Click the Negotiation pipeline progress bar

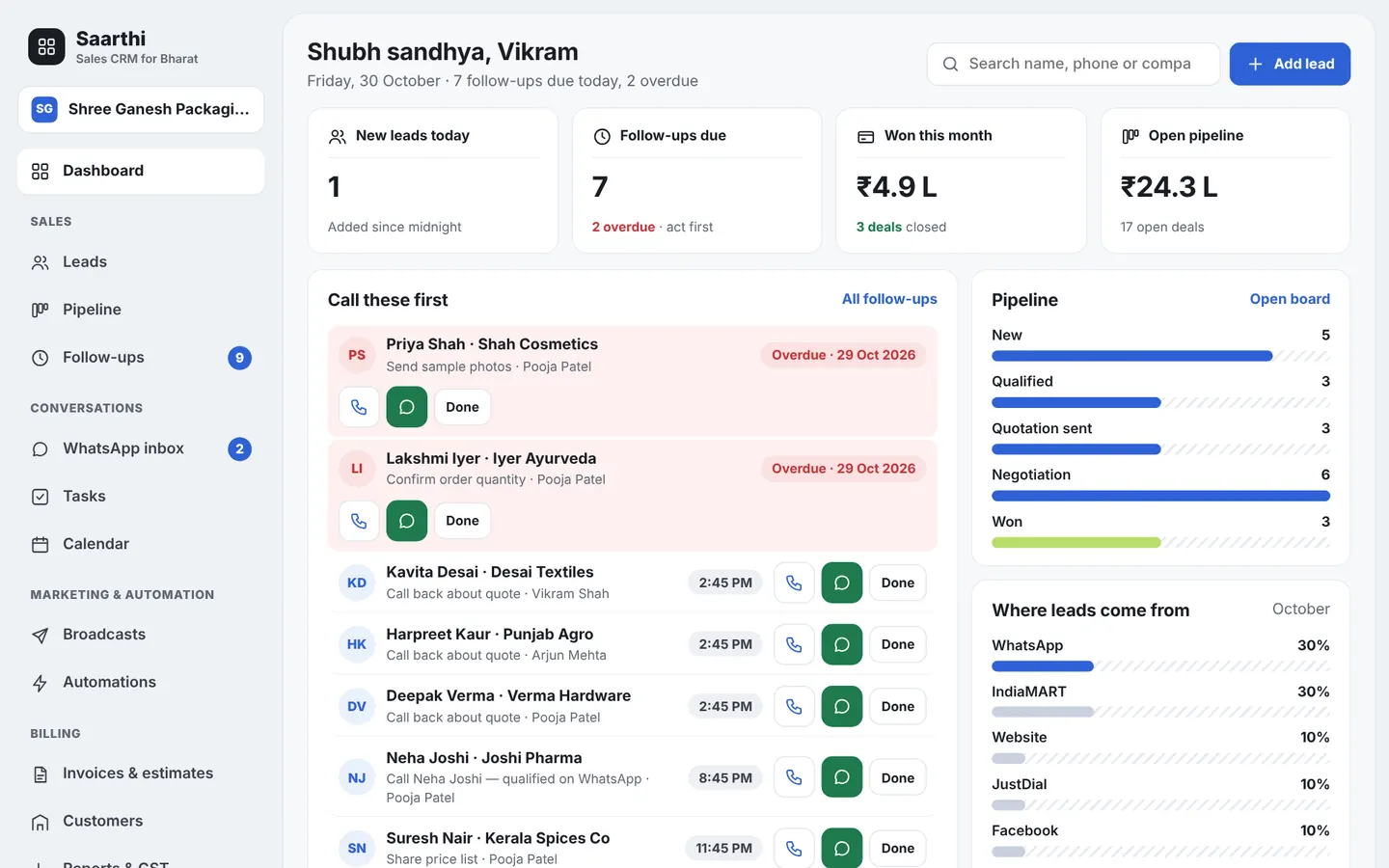[x=1161, y=496]
